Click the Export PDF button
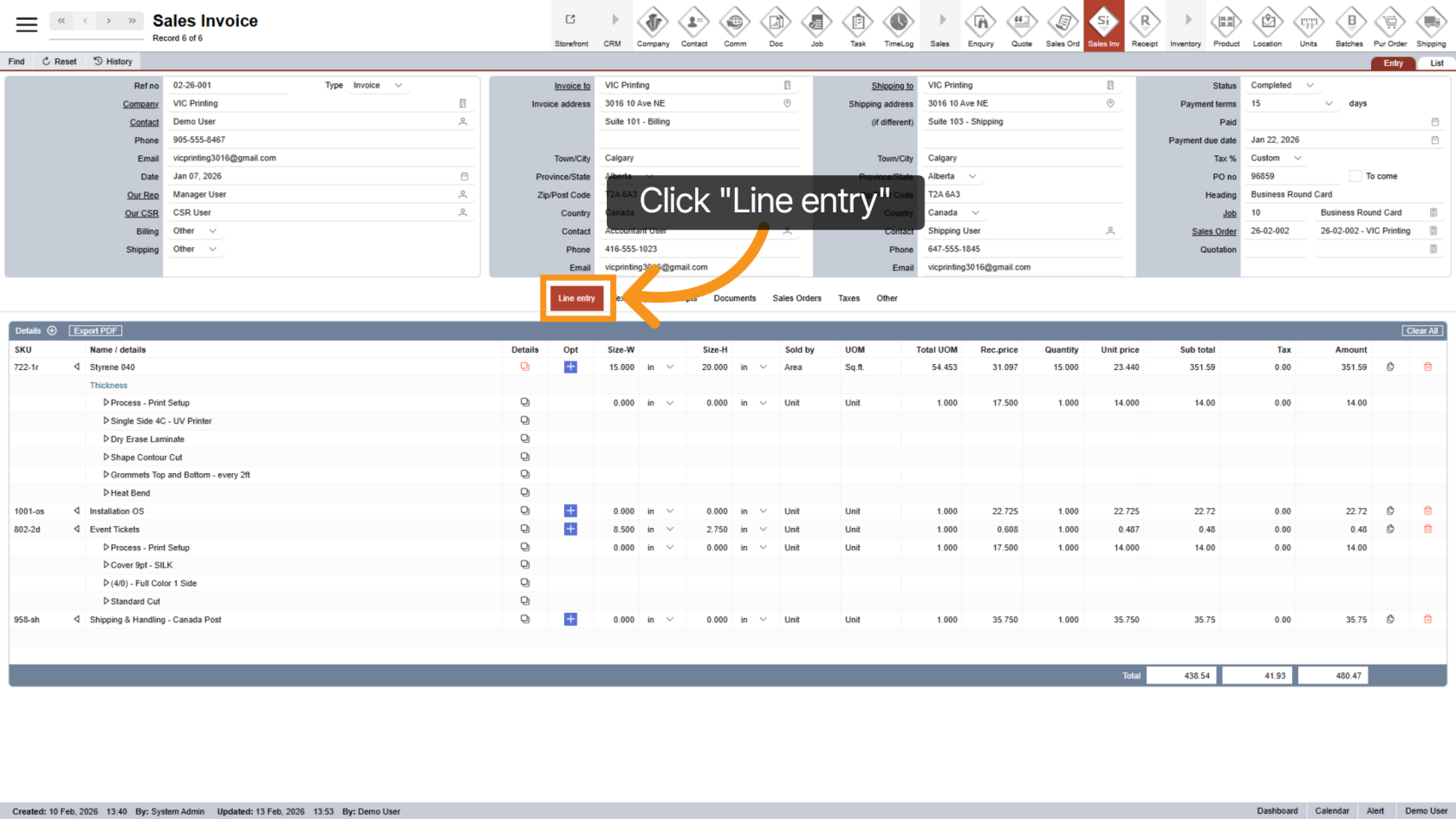The width and height of the screenshot is (1456, 819). click(95, 331)
